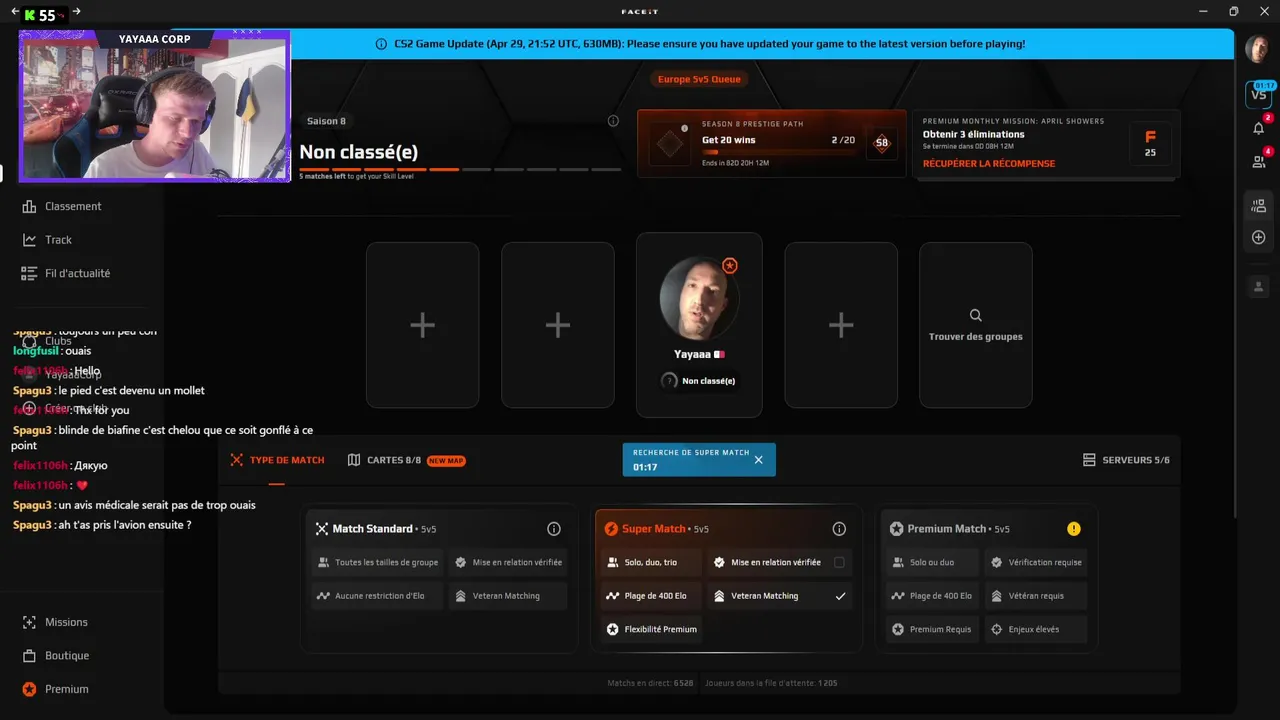Screen dimensions: 1280x720
Task: Click the Saison 8 info icon
Action: (613, 121)
